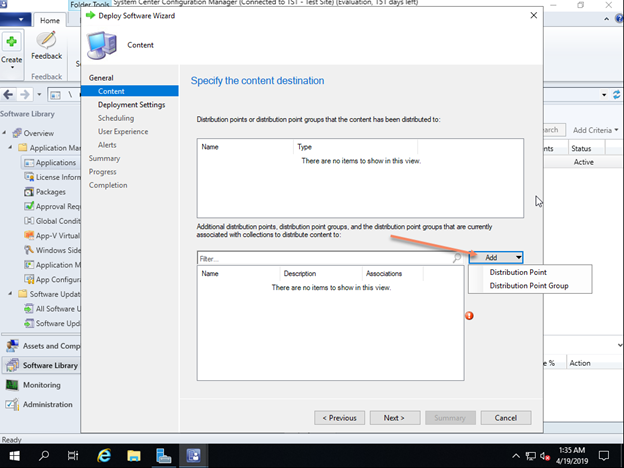Image resolution: width=624 pixels, height=468 pixels.
Task: Open the blue application menu dropdown
Action: [x=17, y=19]
